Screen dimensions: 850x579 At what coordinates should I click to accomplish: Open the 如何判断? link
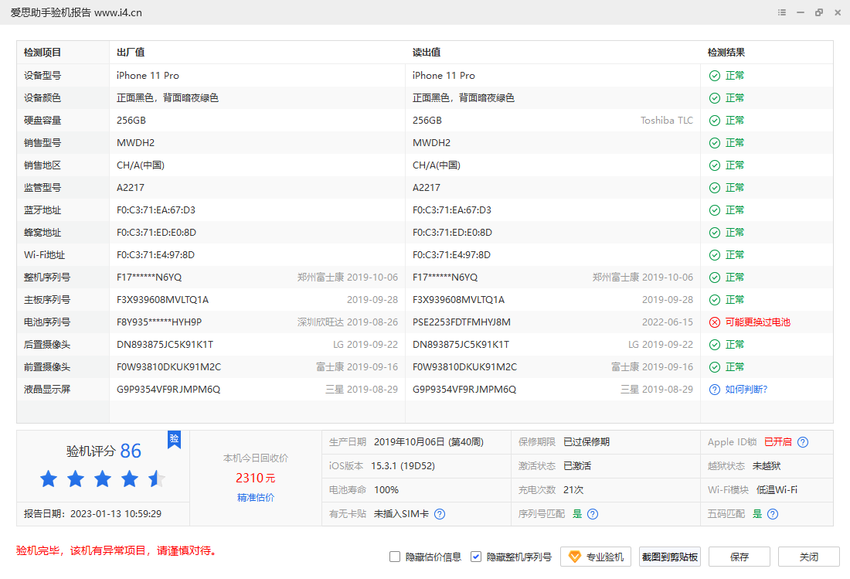coord(746,389)
